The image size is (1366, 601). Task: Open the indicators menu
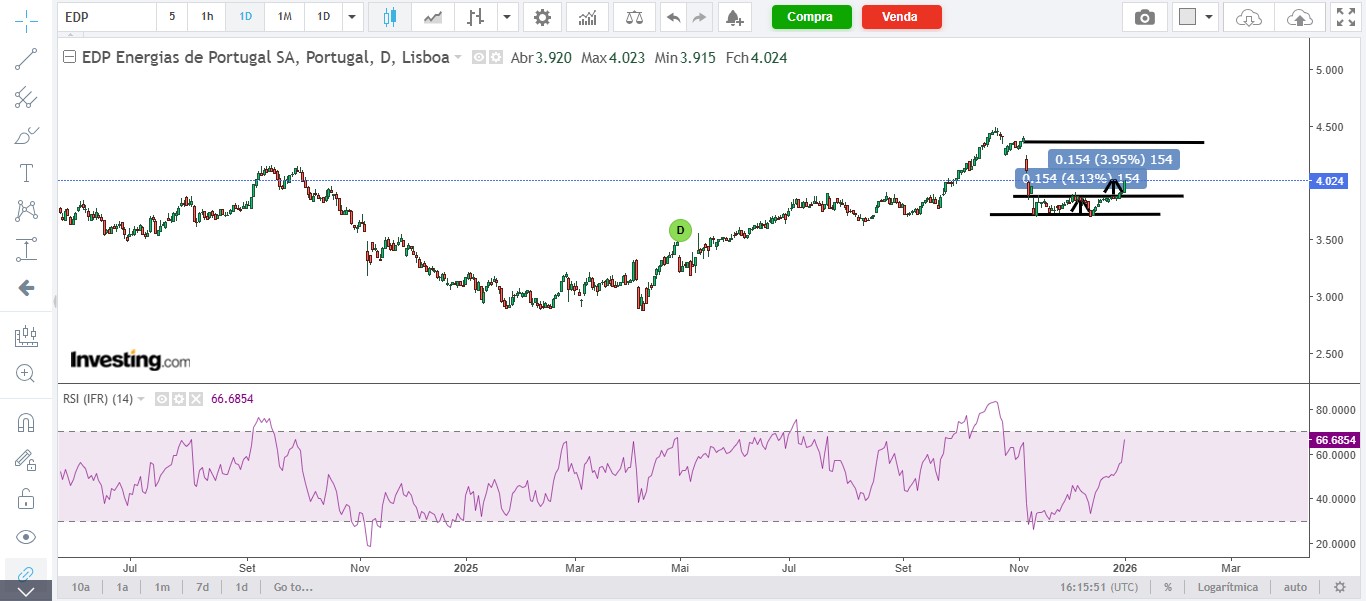coord(588,17)
